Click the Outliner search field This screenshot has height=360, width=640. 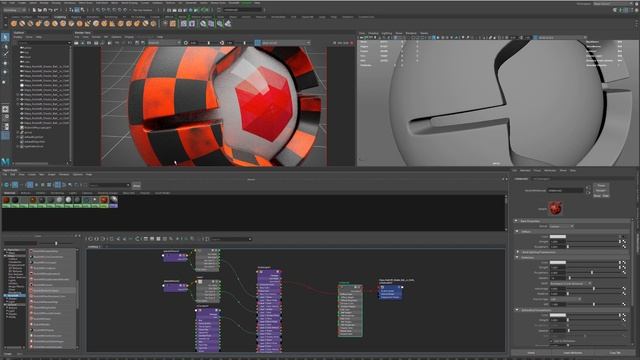pyautogui.click(x=44, y=42)
